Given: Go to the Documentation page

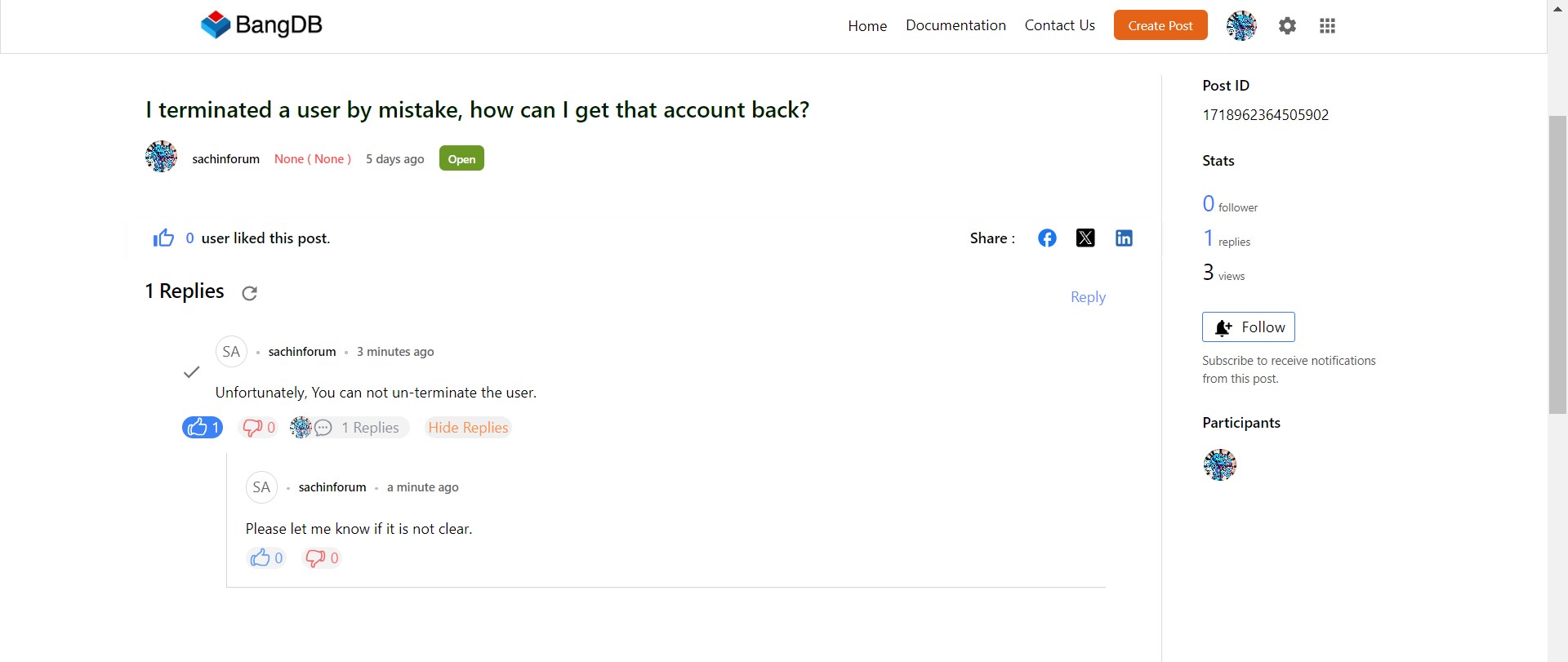Looking at the screenshot, I should pos(955,25).
